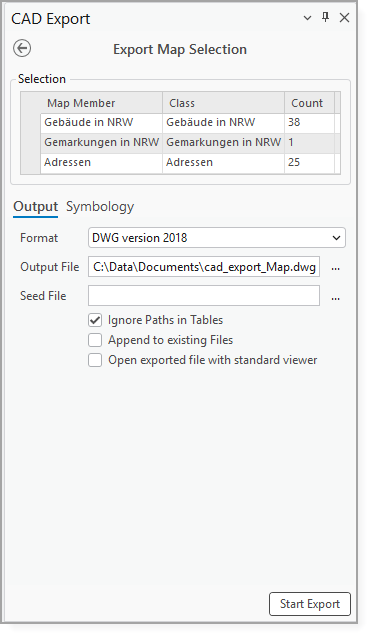This screenshot has height=639, width=373.
Task: Click Count value 1 for Gemarkungen
Action: pos(309,143)
